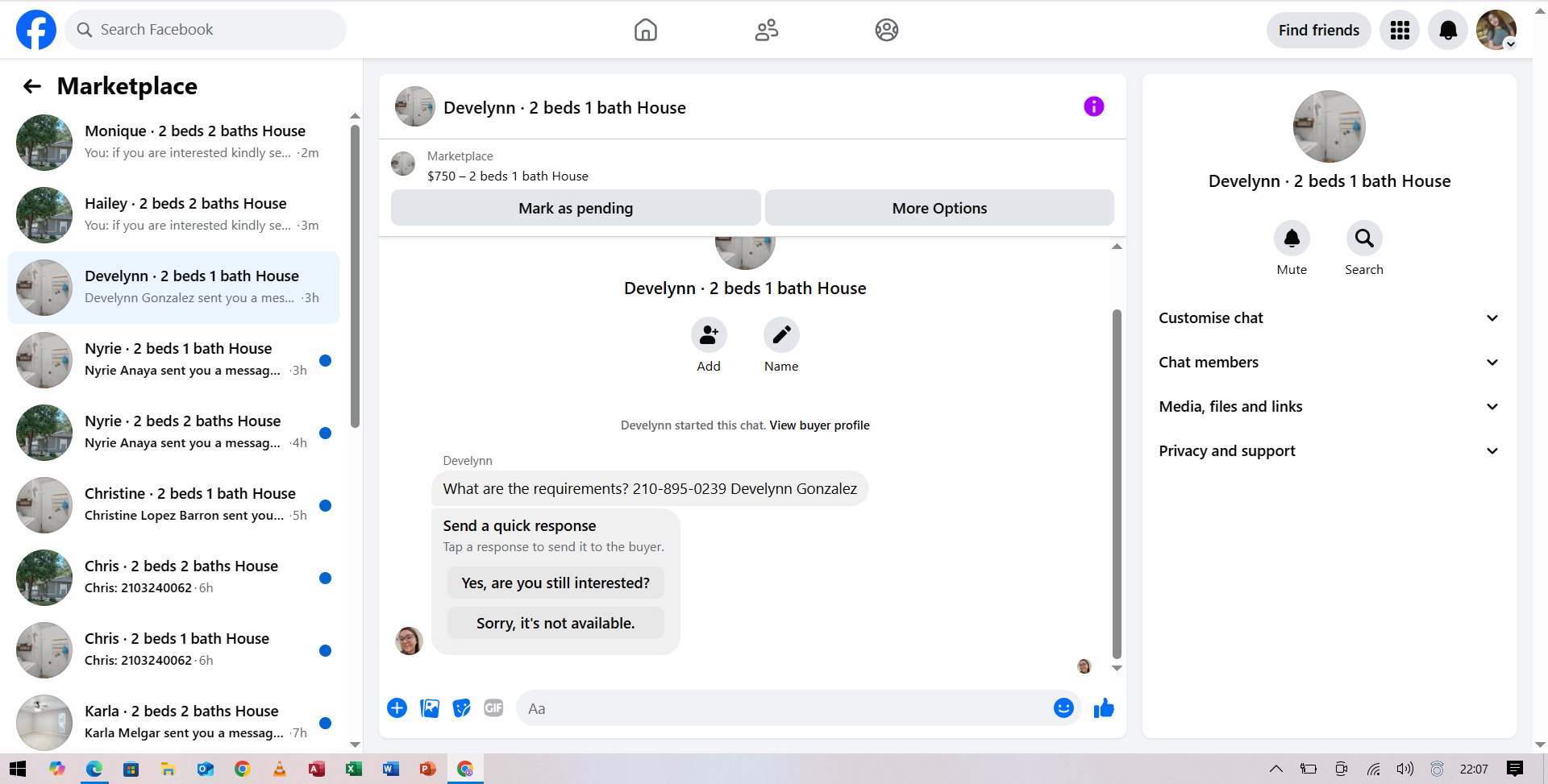Screen dimensions: 1548x784
Task: Open Chris 2 beds 1 bath conversation
Action: click(x=173, y=650)
